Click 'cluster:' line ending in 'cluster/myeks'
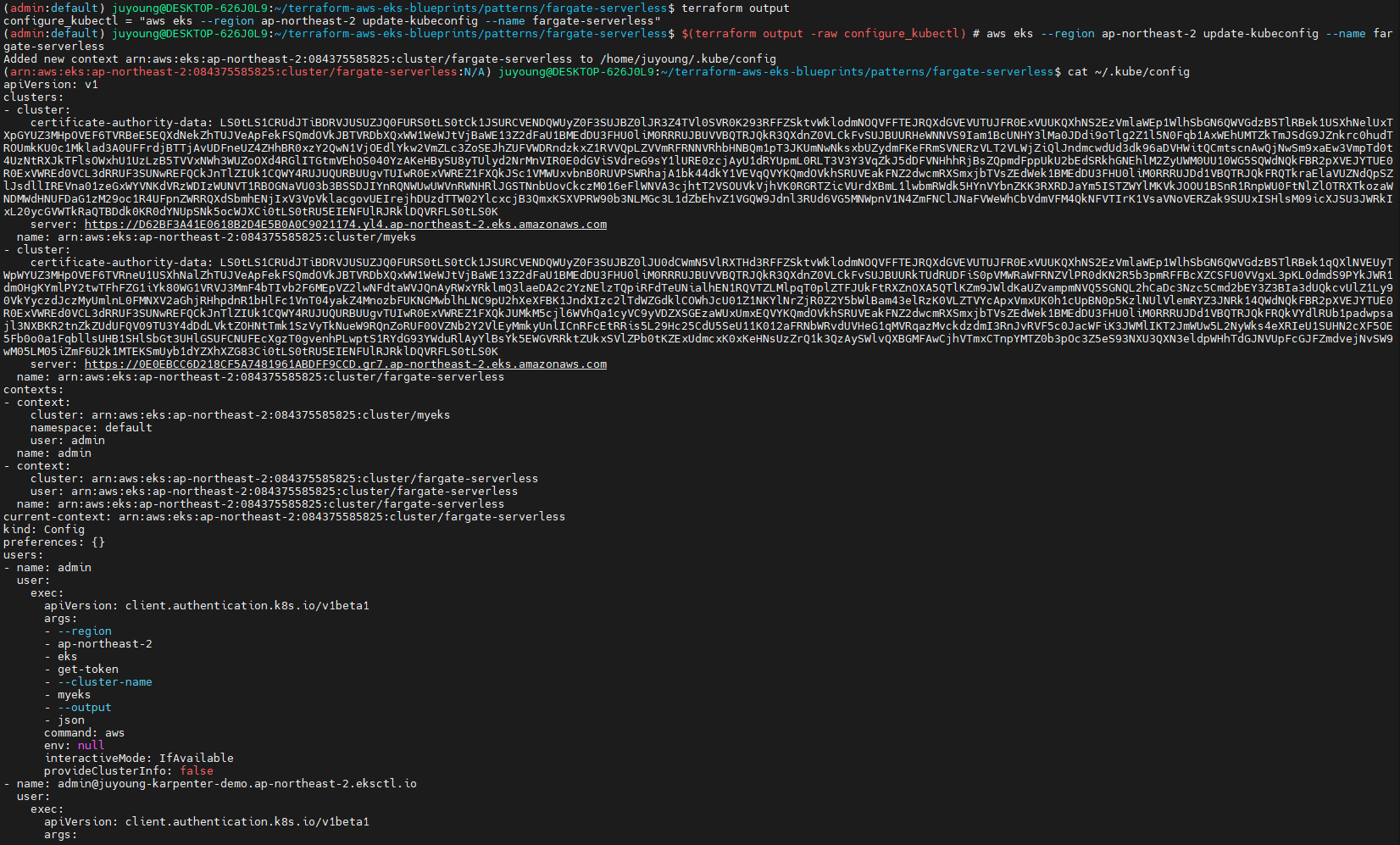Image resolution: width=1400 pixels, height=845 pixels. (x=241, y=415)
